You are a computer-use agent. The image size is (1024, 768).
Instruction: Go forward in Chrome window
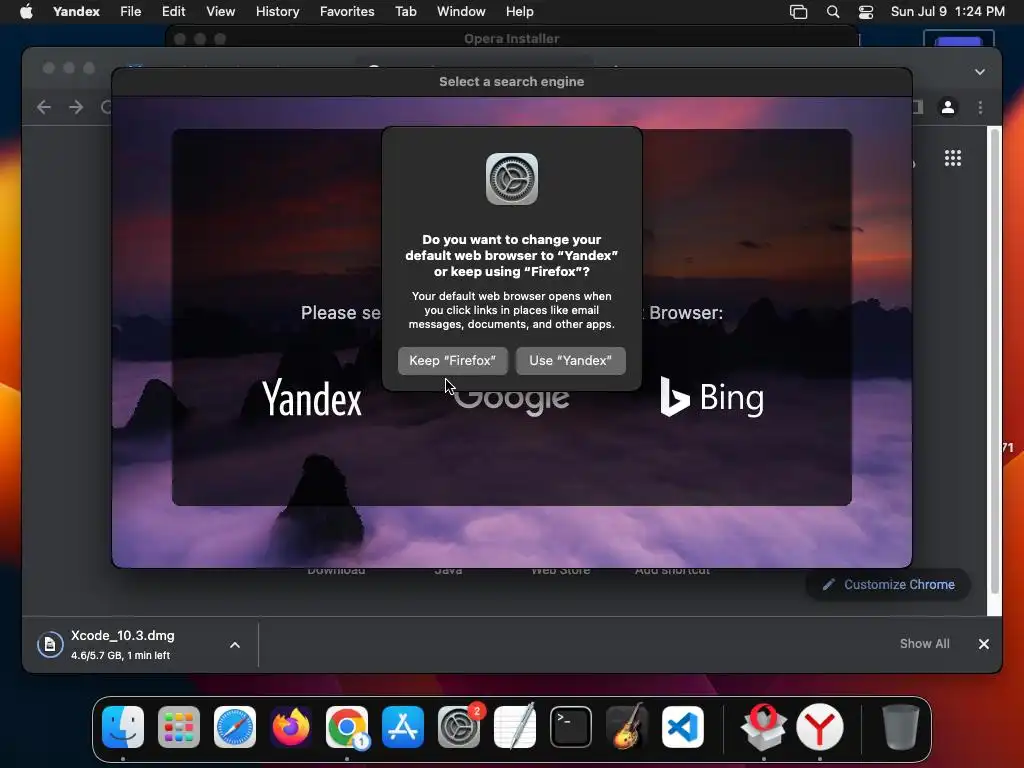(x=76, y=106)
